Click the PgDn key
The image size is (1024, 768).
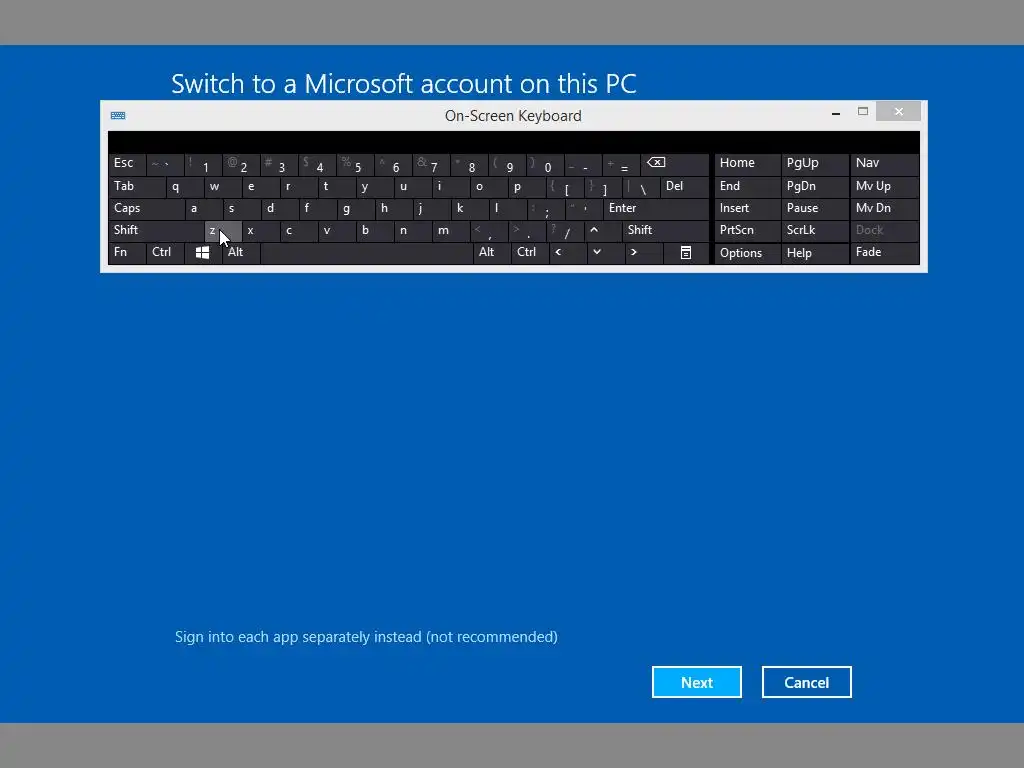(x=815, y=187)
